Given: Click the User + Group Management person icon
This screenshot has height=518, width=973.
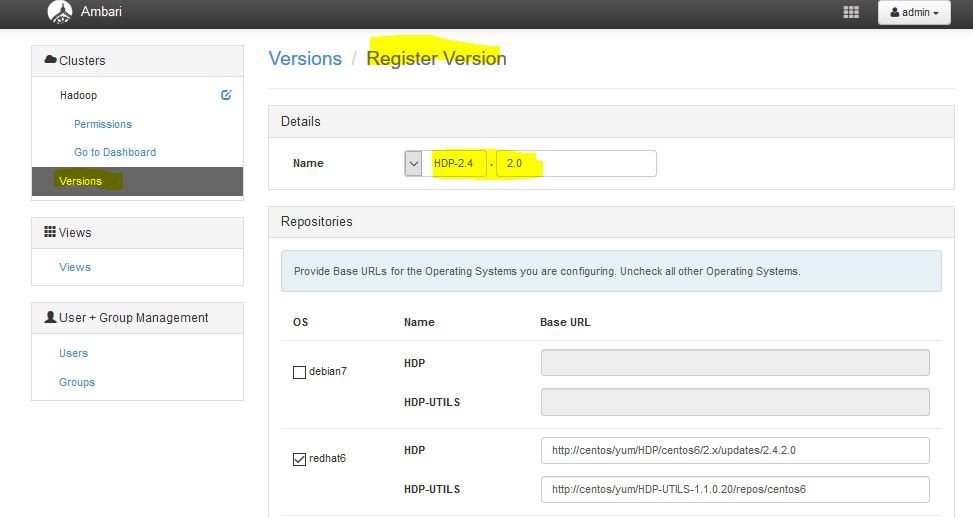Looking at the screenshot, I should click(x=50, y=317).
